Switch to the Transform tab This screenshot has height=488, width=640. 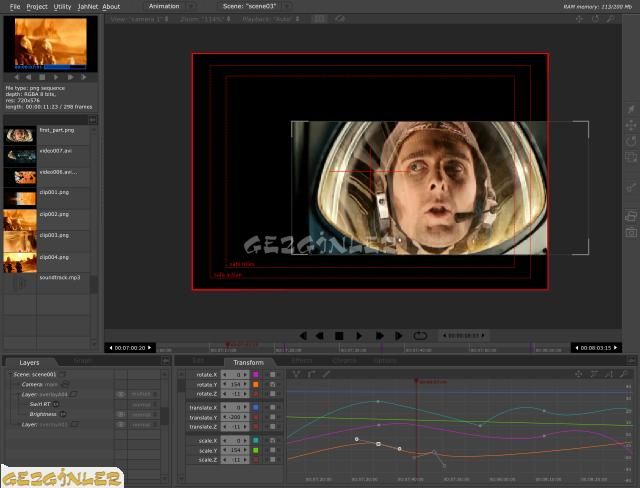click(x=248, y=362)
